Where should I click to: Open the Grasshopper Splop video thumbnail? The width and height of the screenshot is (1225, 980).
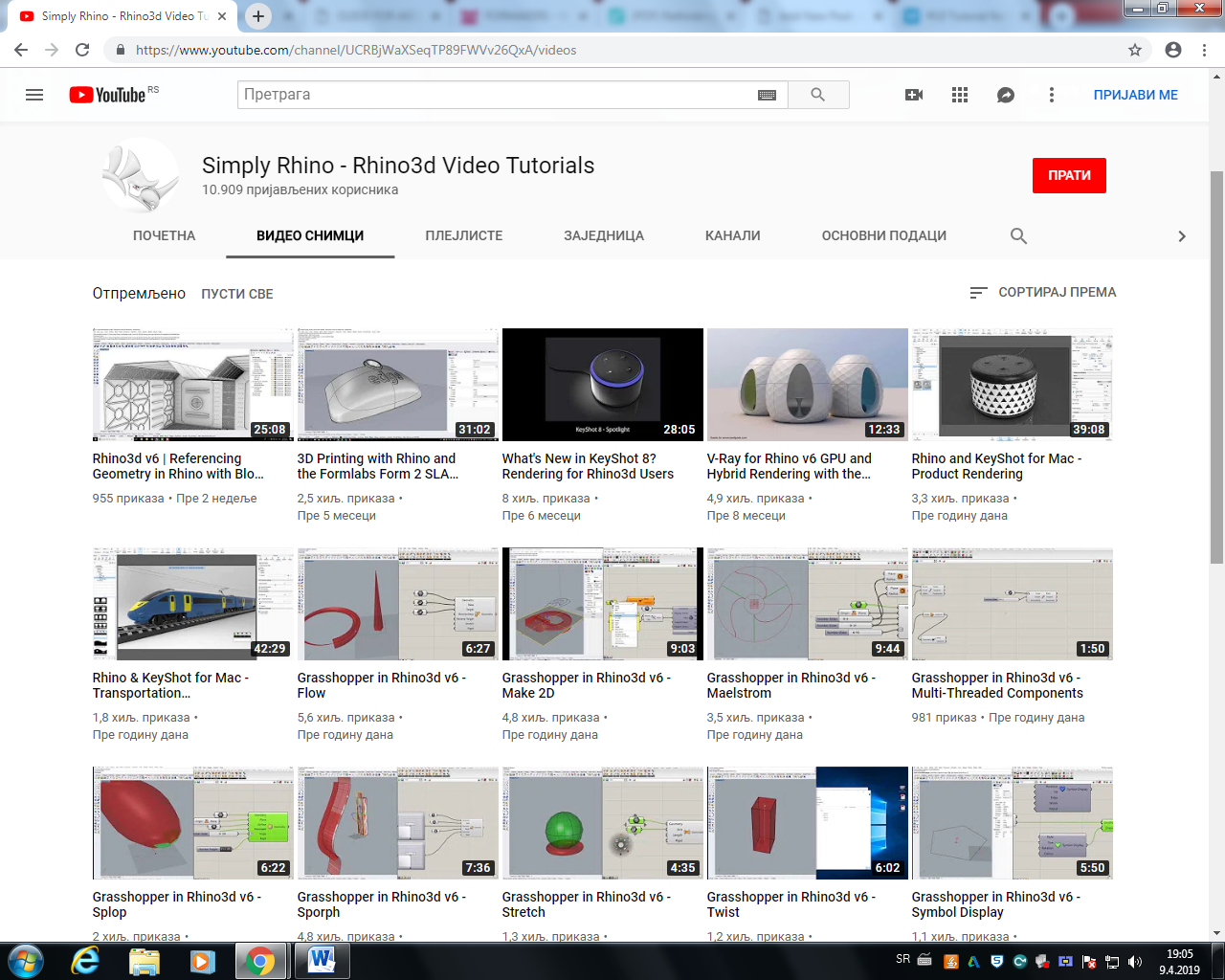pos(193,823)
